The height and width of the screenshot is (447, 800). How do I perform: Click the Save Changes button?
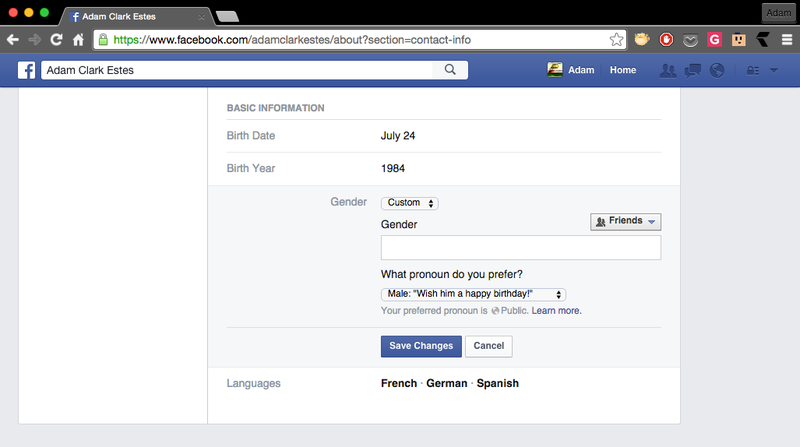[421, 346]
